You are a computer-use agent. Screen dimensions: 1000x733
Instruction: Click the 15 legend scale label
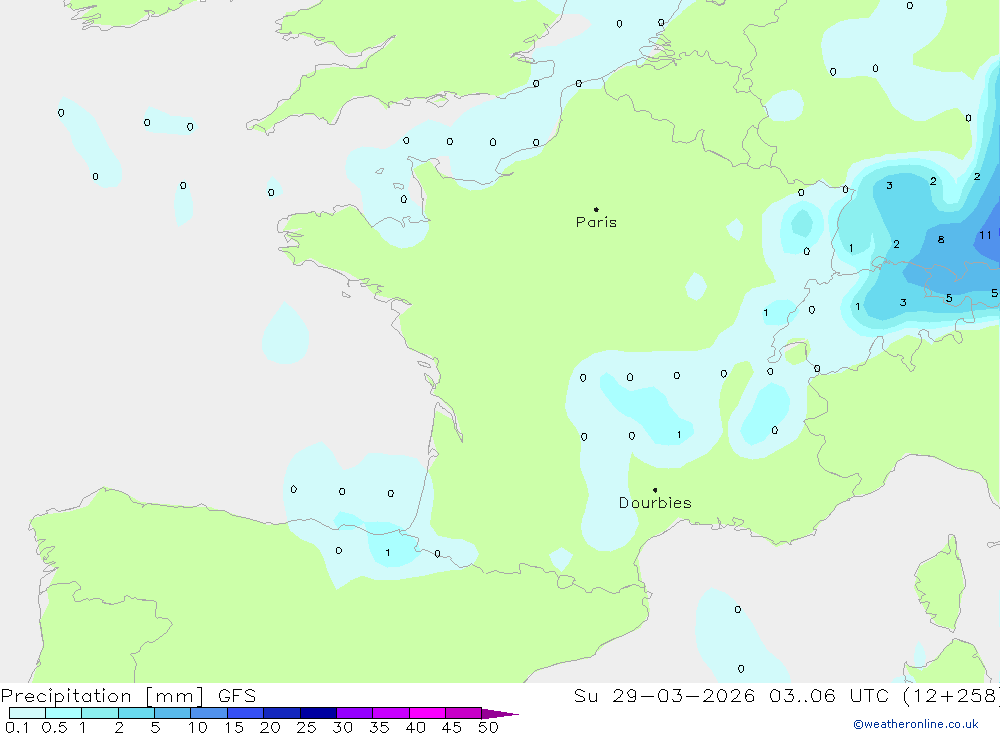click(234, 727)
